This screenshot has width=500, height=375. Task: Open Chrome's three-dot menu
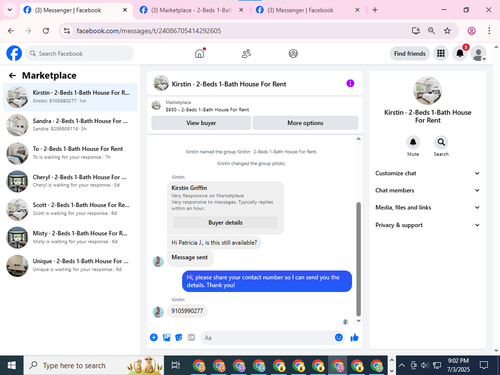coord(489,31)
